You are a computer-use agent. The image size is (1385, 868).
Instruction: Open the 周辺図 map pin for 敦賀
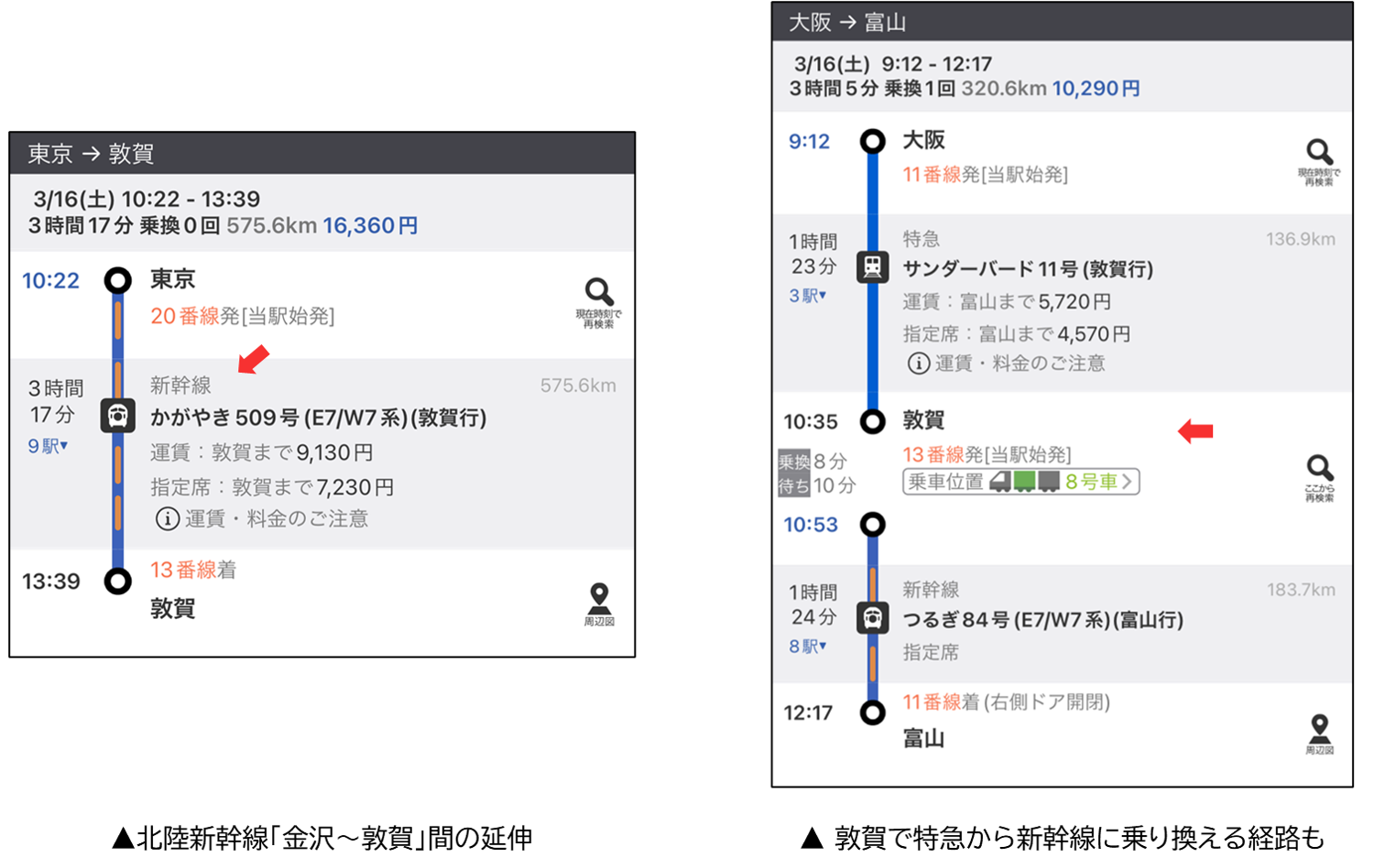[599, 605]
